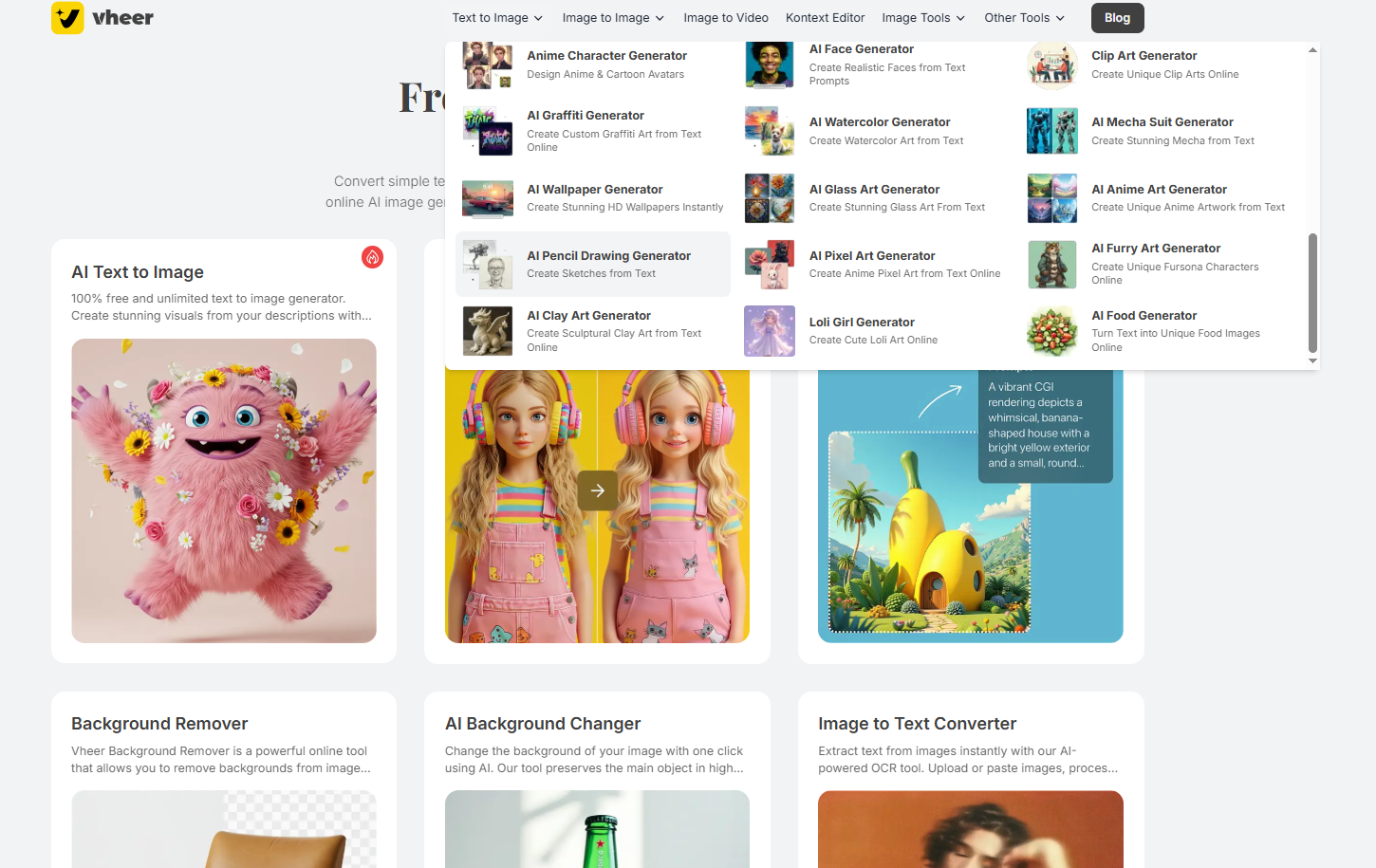
Task: Open the Background Remover card title
Action: [159, 724]
